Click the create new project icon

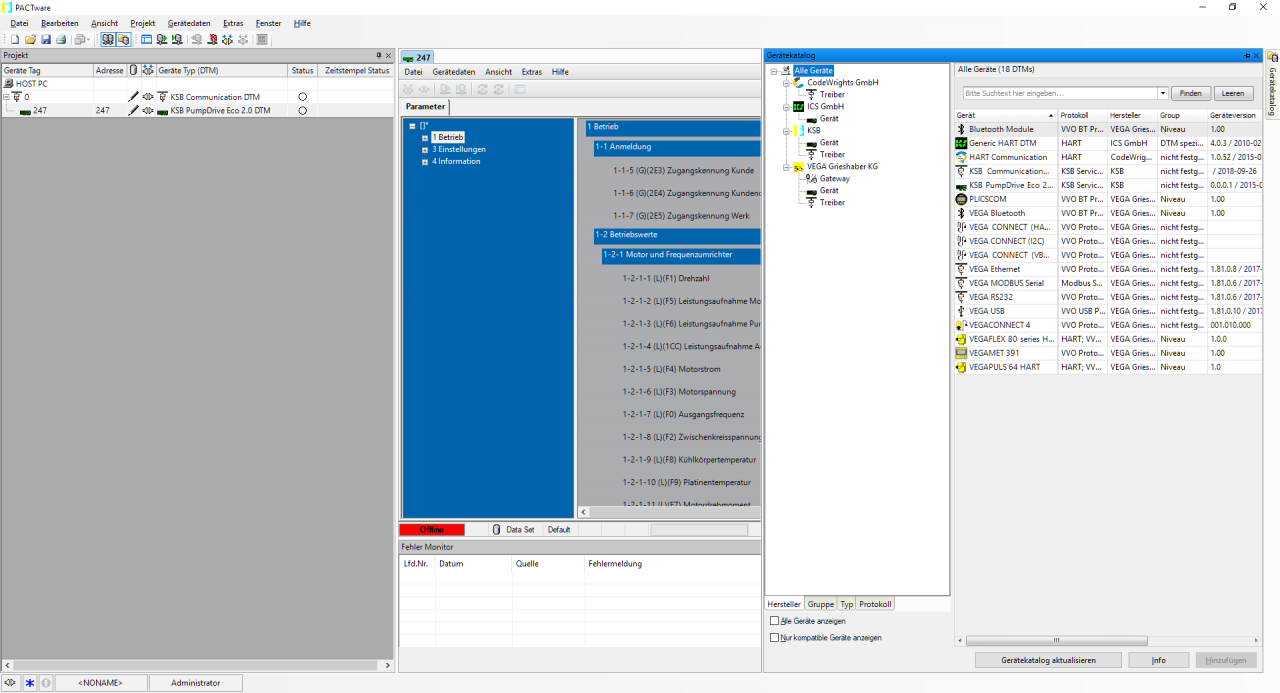tap(14, 39)
